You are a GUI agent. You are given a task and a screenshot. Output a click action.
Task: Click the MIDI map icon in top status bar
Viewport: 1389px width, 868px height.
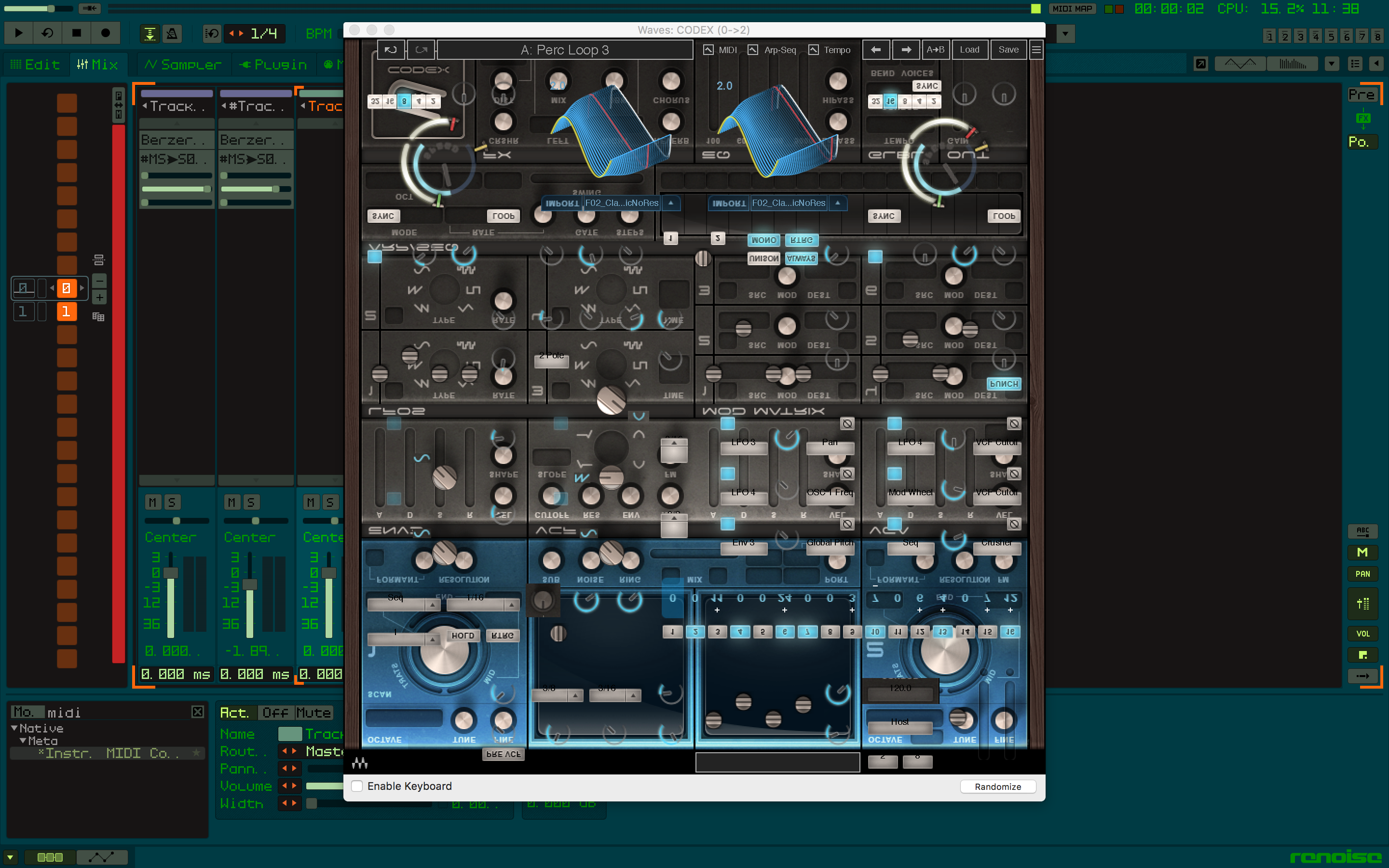coord(1074,9)
